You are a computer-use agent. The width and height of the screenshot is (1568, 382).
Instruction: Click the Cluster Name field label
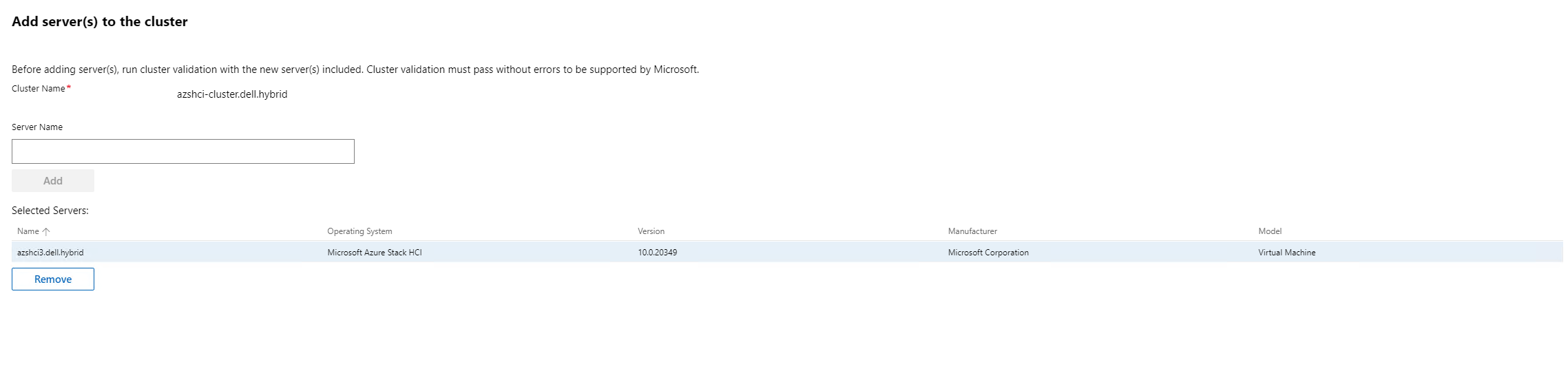(38, 89)
